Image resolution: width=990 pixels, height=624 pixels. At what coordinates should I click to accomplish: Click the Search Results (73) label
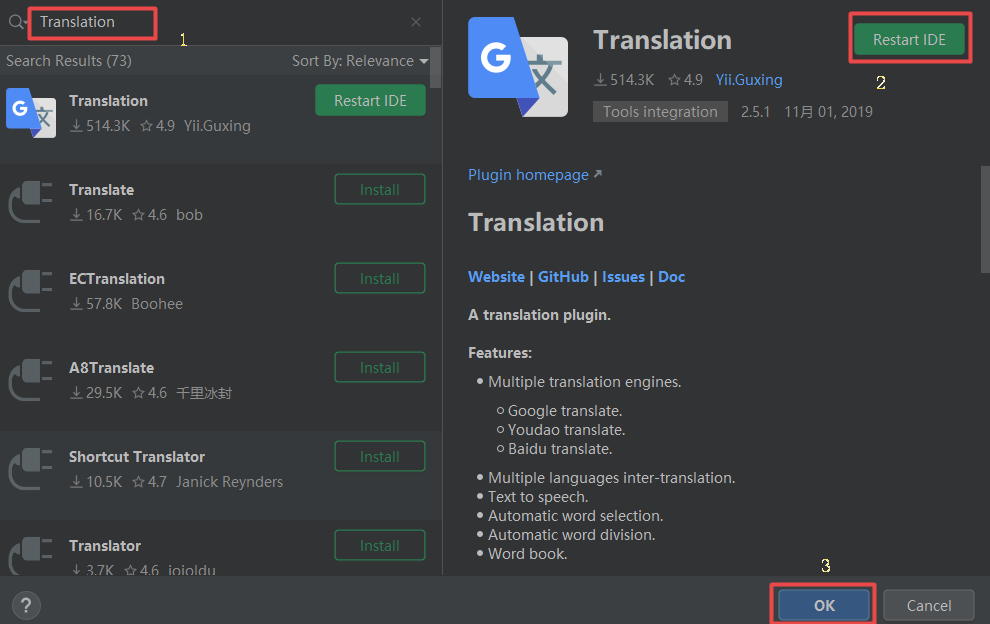[69, 61]
